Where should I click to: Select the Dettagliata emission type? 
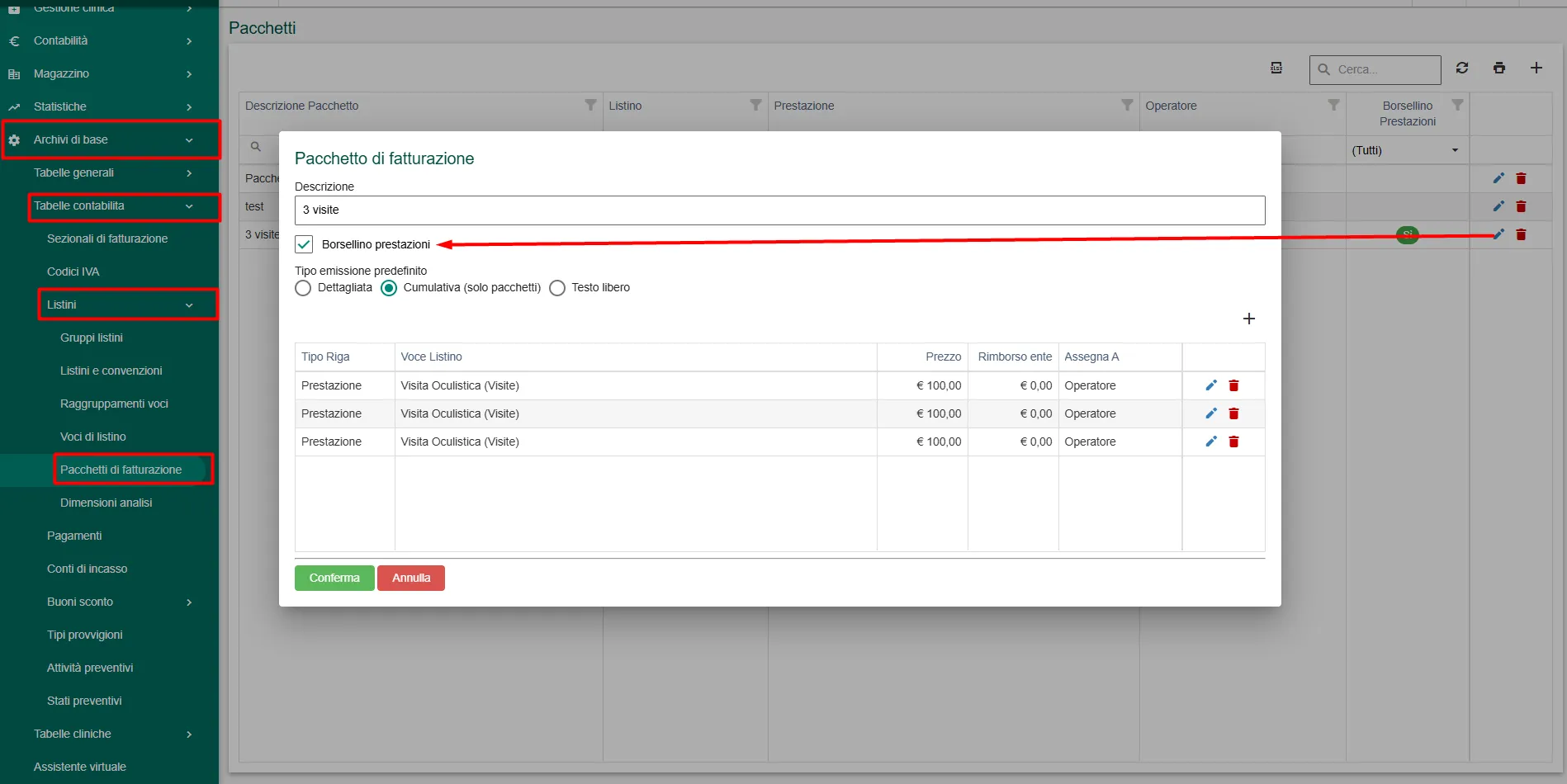pyautogui.click(x=303, y=288)
